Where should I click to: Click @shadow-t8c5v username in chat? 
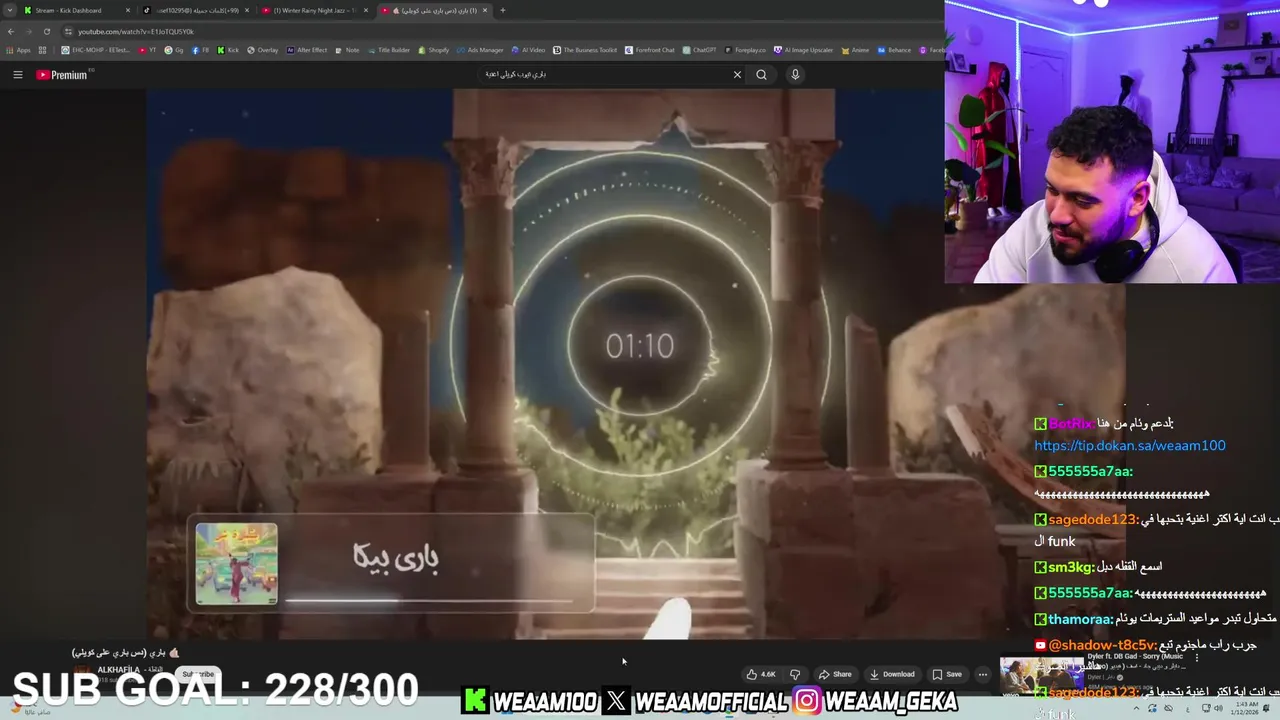[x=1102, y=645]
